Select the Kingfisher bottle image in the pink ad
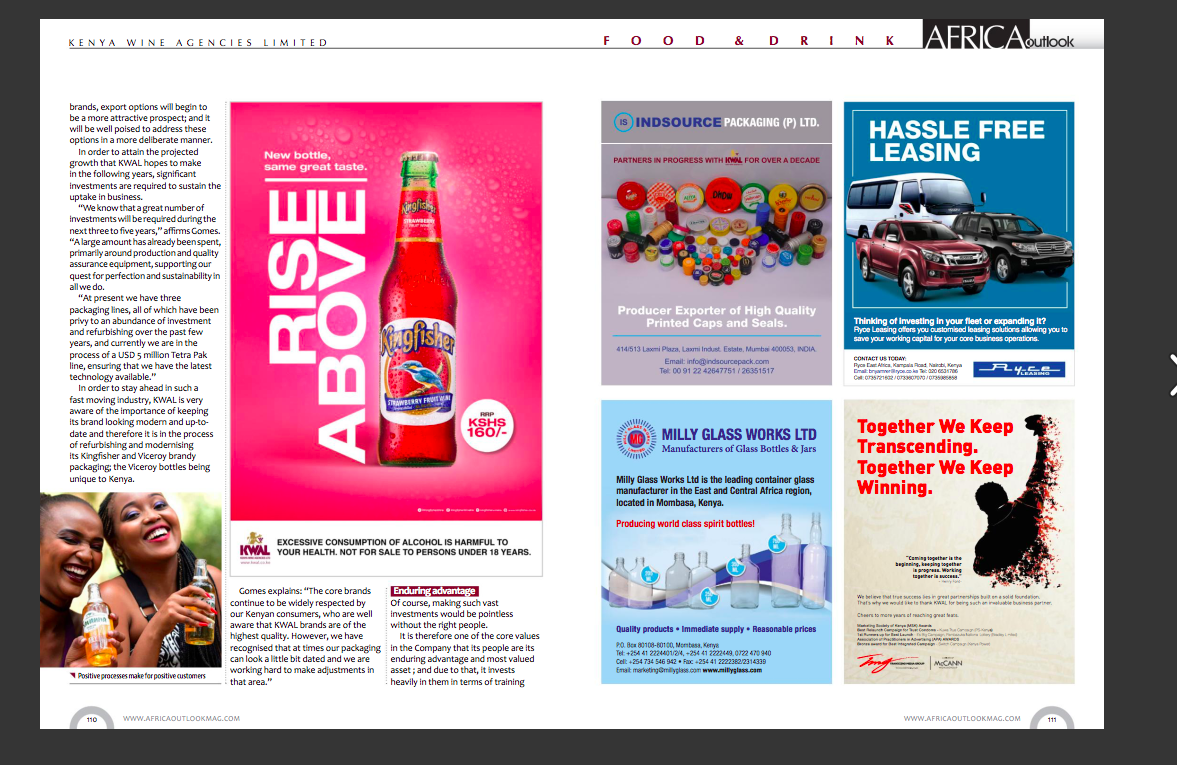 [x=417, y=309]
